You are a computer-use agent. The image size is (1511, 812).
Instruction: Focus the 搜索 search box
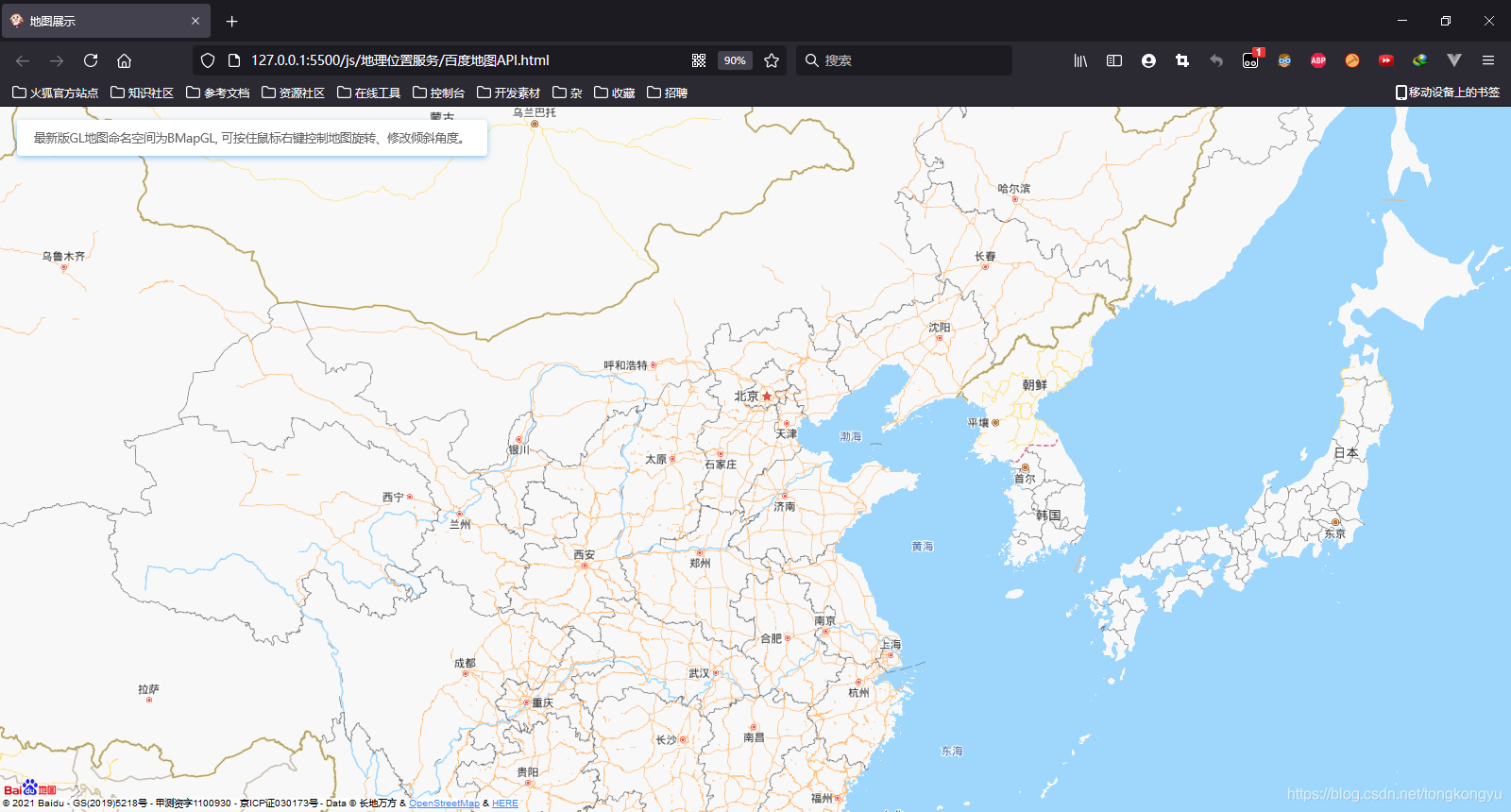click(x=904, y=60)
